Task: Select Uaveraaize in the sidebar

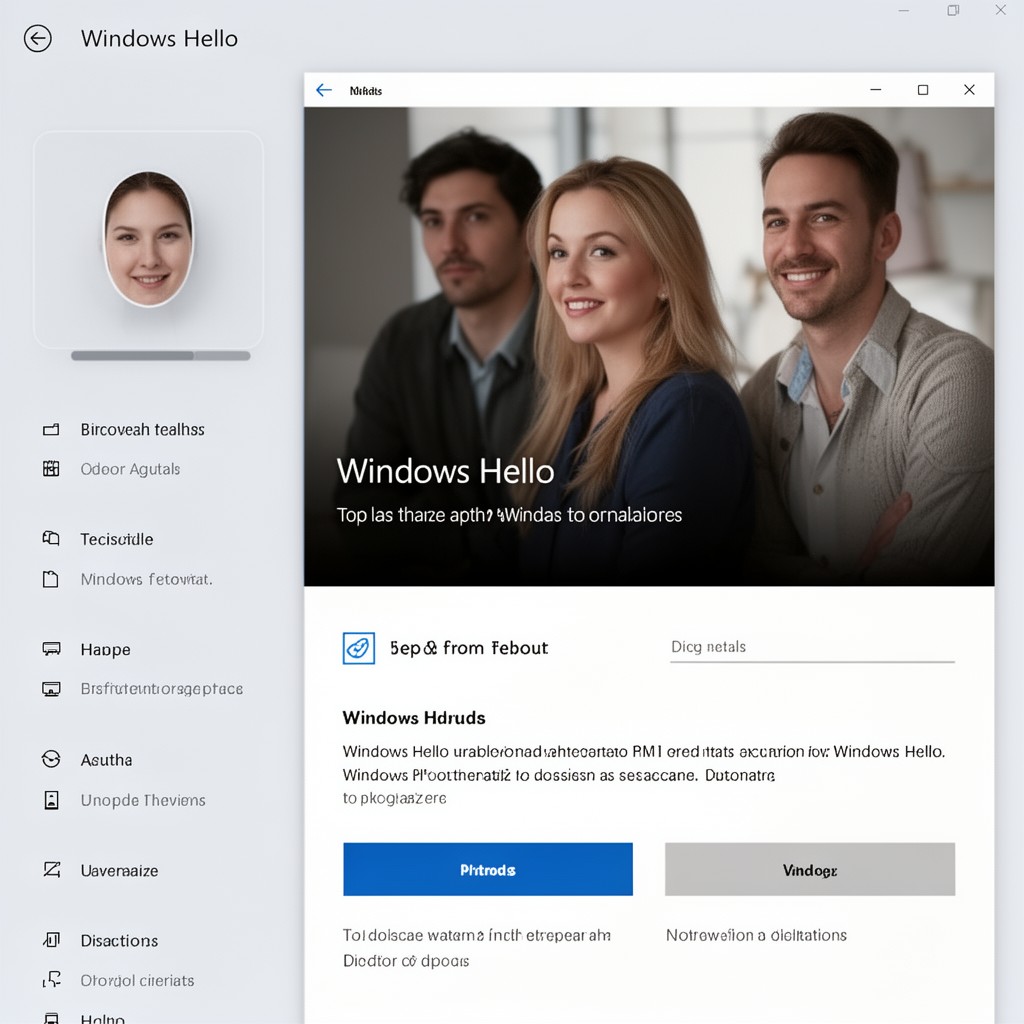Action: pyautogui.click(x=119, y=871)
